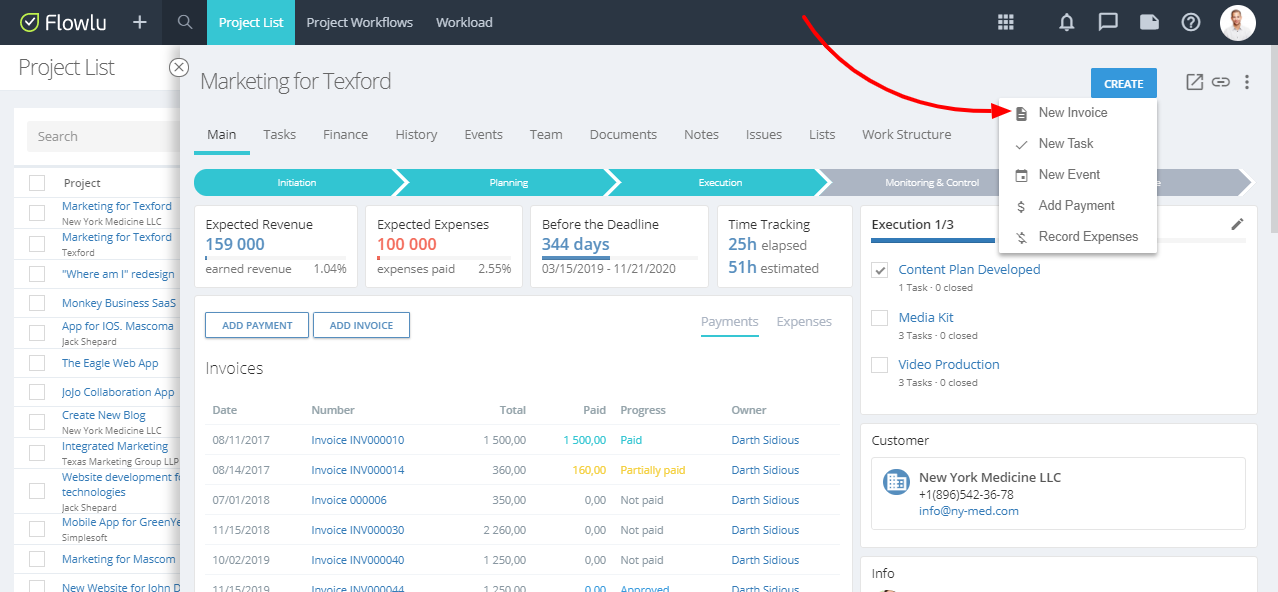The image size is (1278, 592).
Task: Open the Notes tab
Action: click(x=701, y=135)
